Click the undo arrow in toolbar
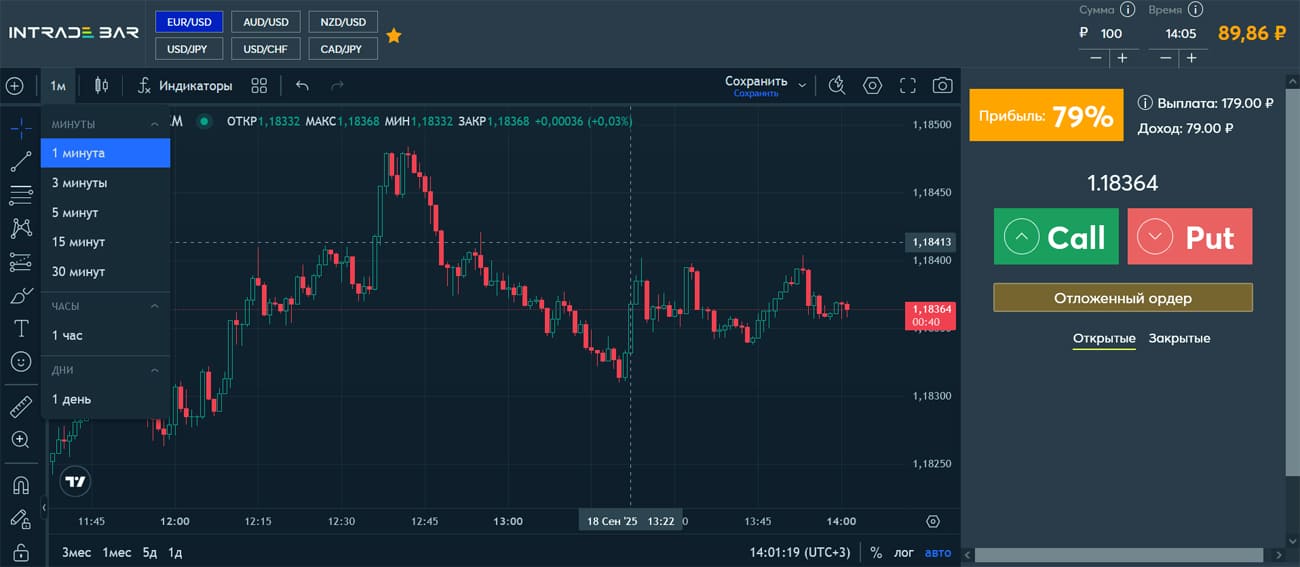The height and width of the screenshot is (567, 1300). [303, 86]
